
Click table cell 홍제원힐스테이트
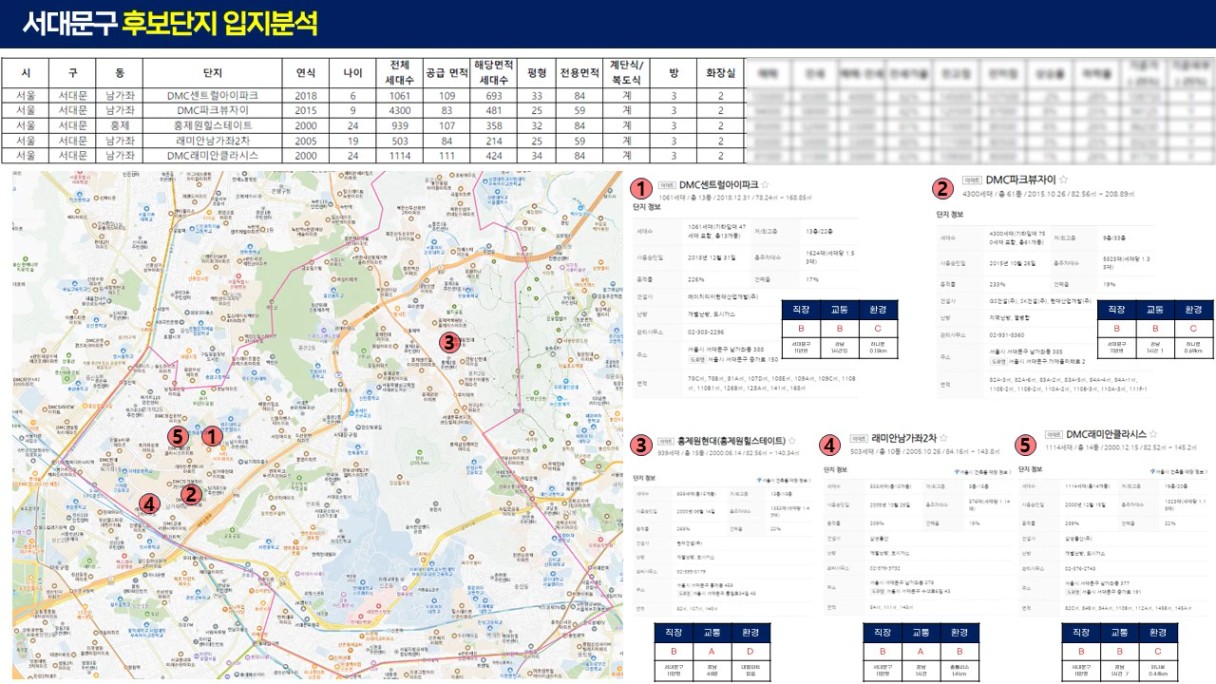[212, 125]
